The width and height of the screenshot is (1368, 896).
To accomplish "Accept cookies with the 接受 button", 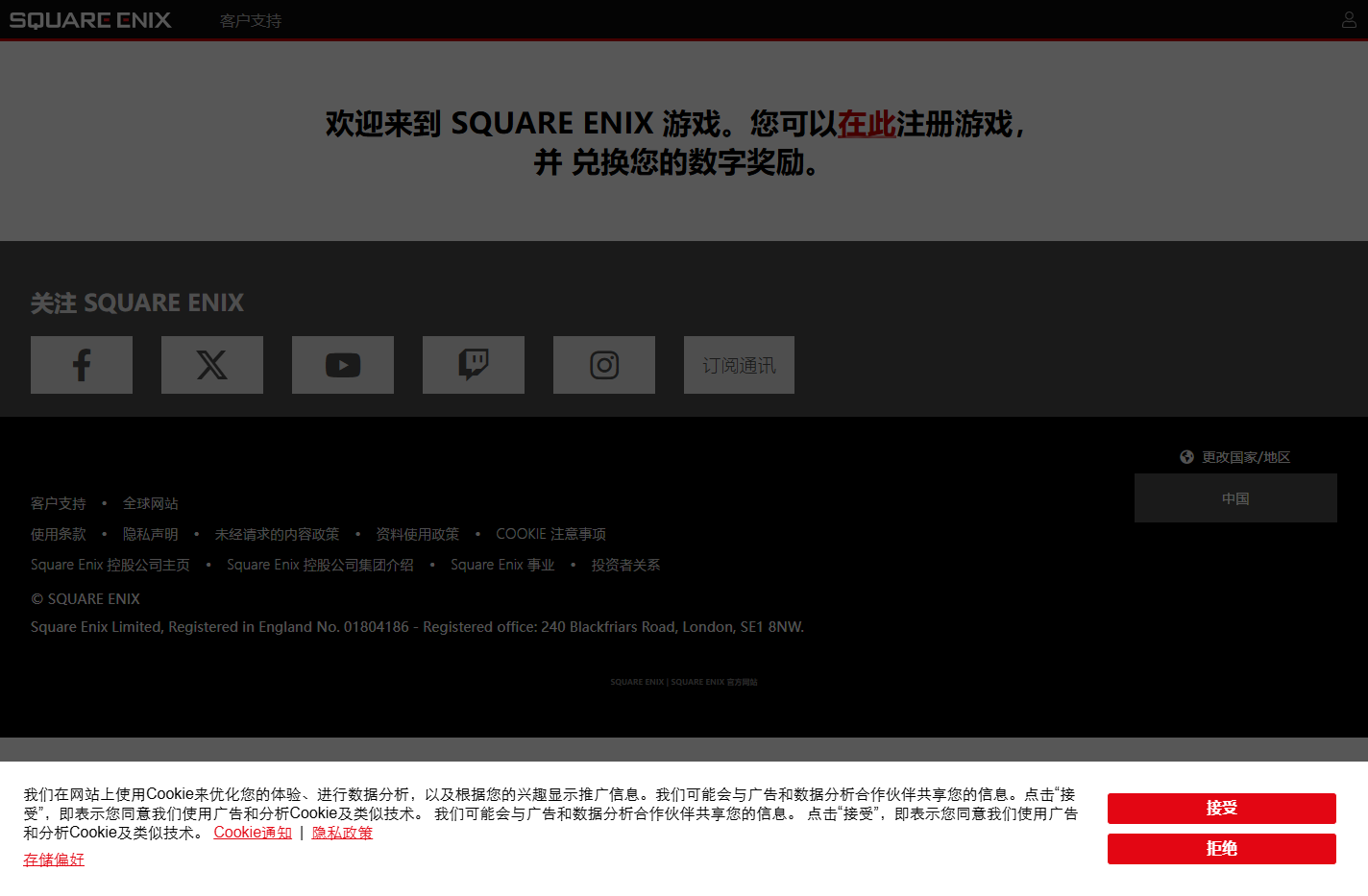I will coord(1222,809).
